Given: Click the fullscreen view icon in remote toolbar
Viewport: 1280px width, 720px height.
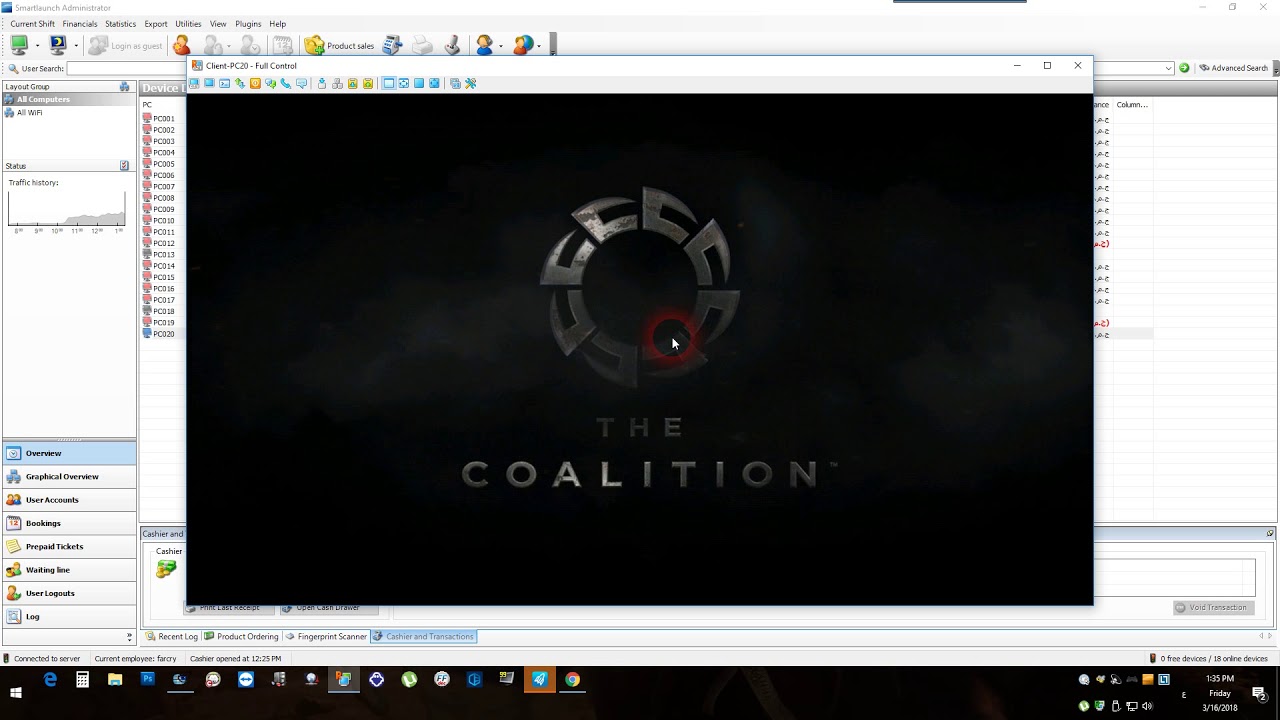Looking at the screenshot, I should coord(404,83).
